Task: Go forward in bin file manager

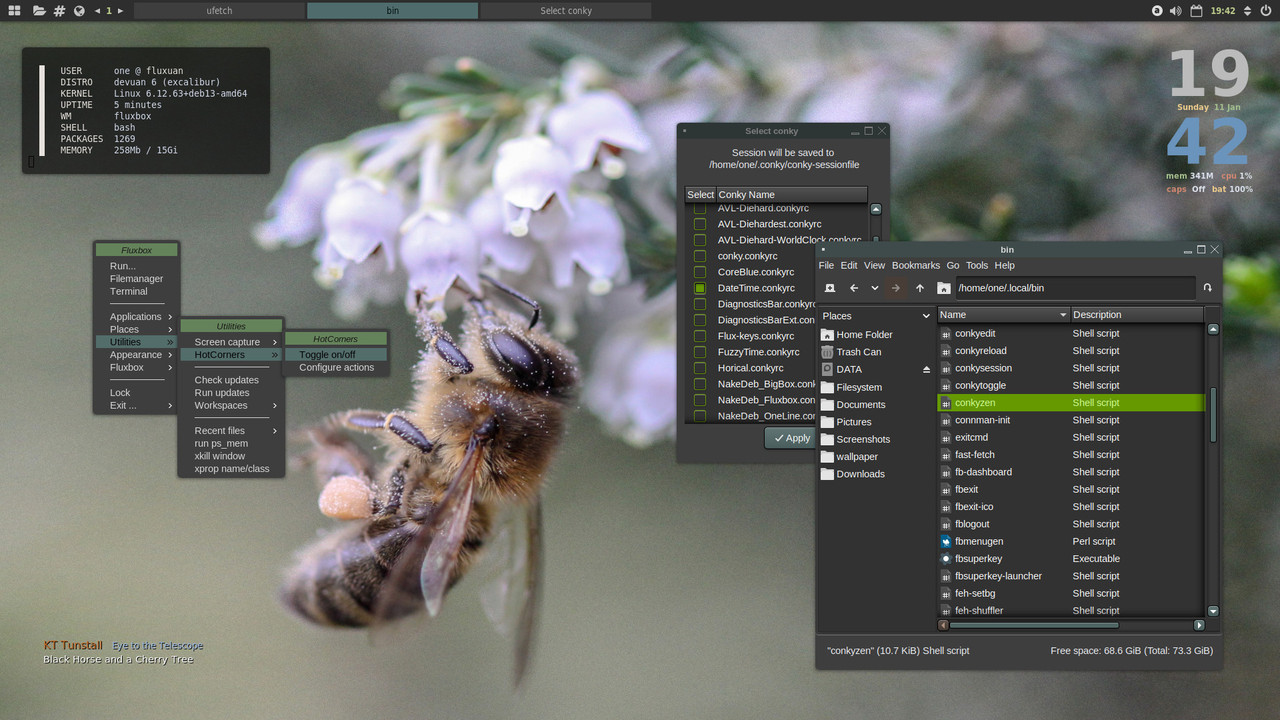Action: 896,288
